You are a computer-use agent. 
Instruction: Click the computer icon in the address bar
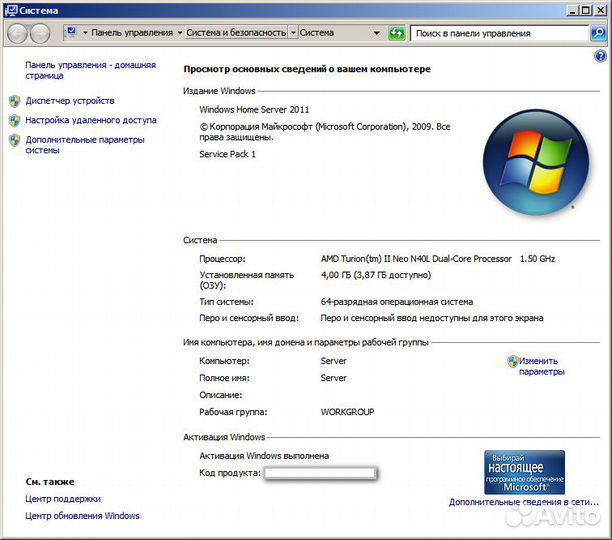tap(71, 32)
